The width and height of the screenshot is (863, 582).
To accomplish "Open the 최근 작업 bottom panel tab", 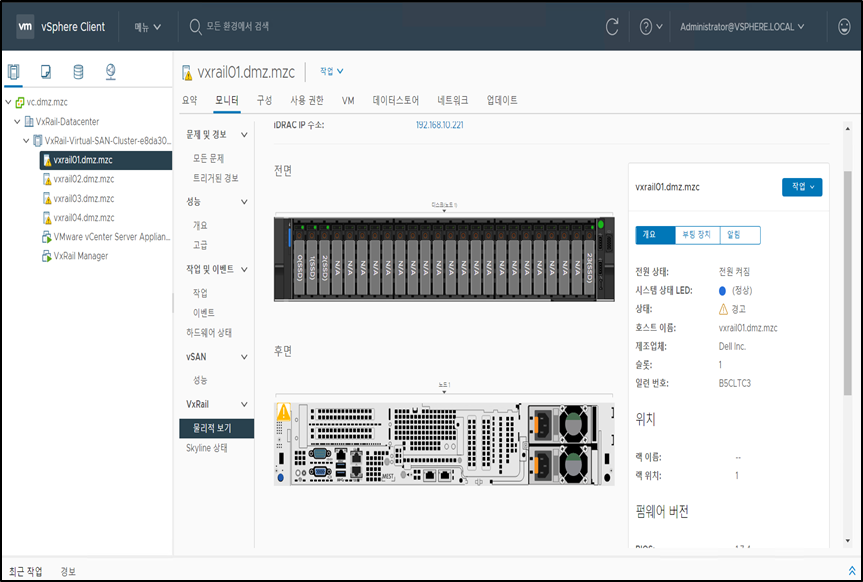I will 26,571.
